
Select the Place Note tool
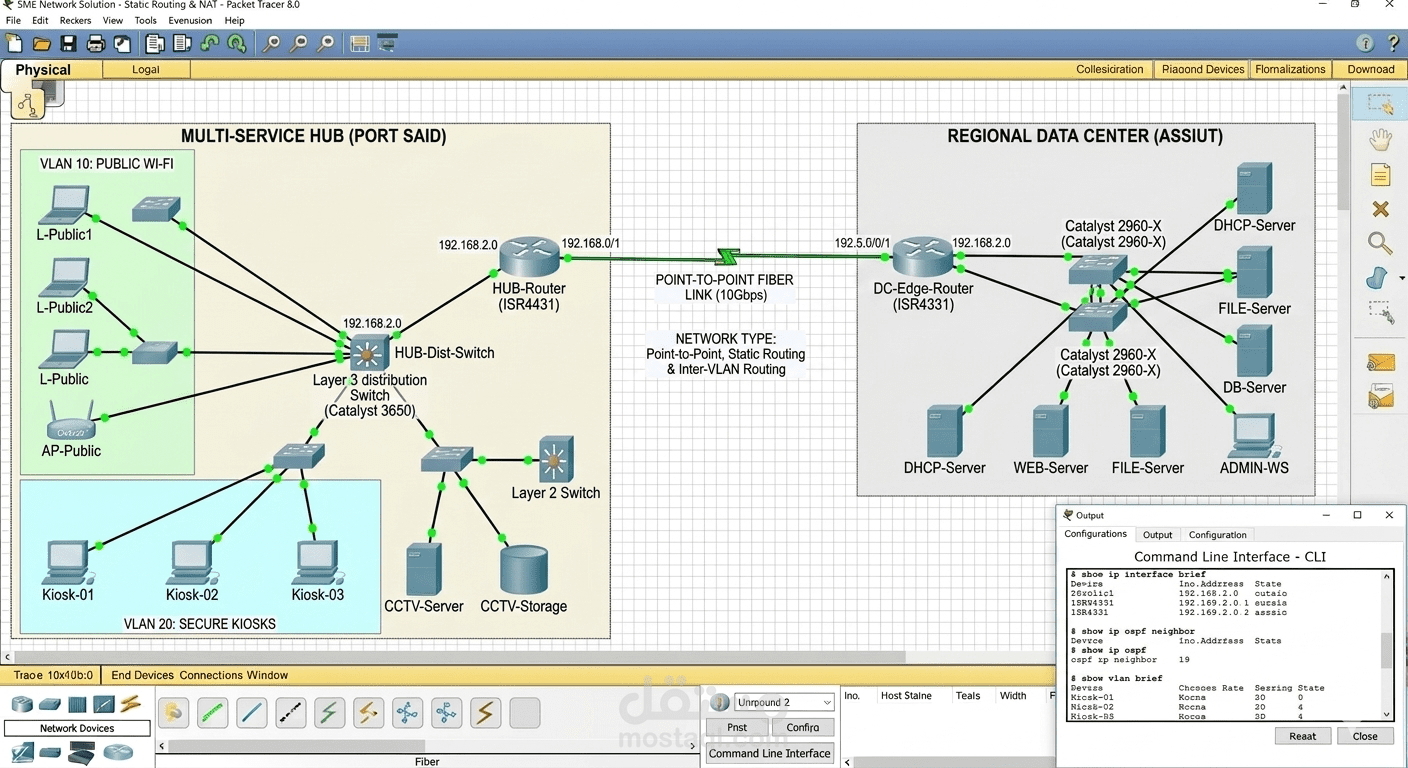(x=1380, y=174)
